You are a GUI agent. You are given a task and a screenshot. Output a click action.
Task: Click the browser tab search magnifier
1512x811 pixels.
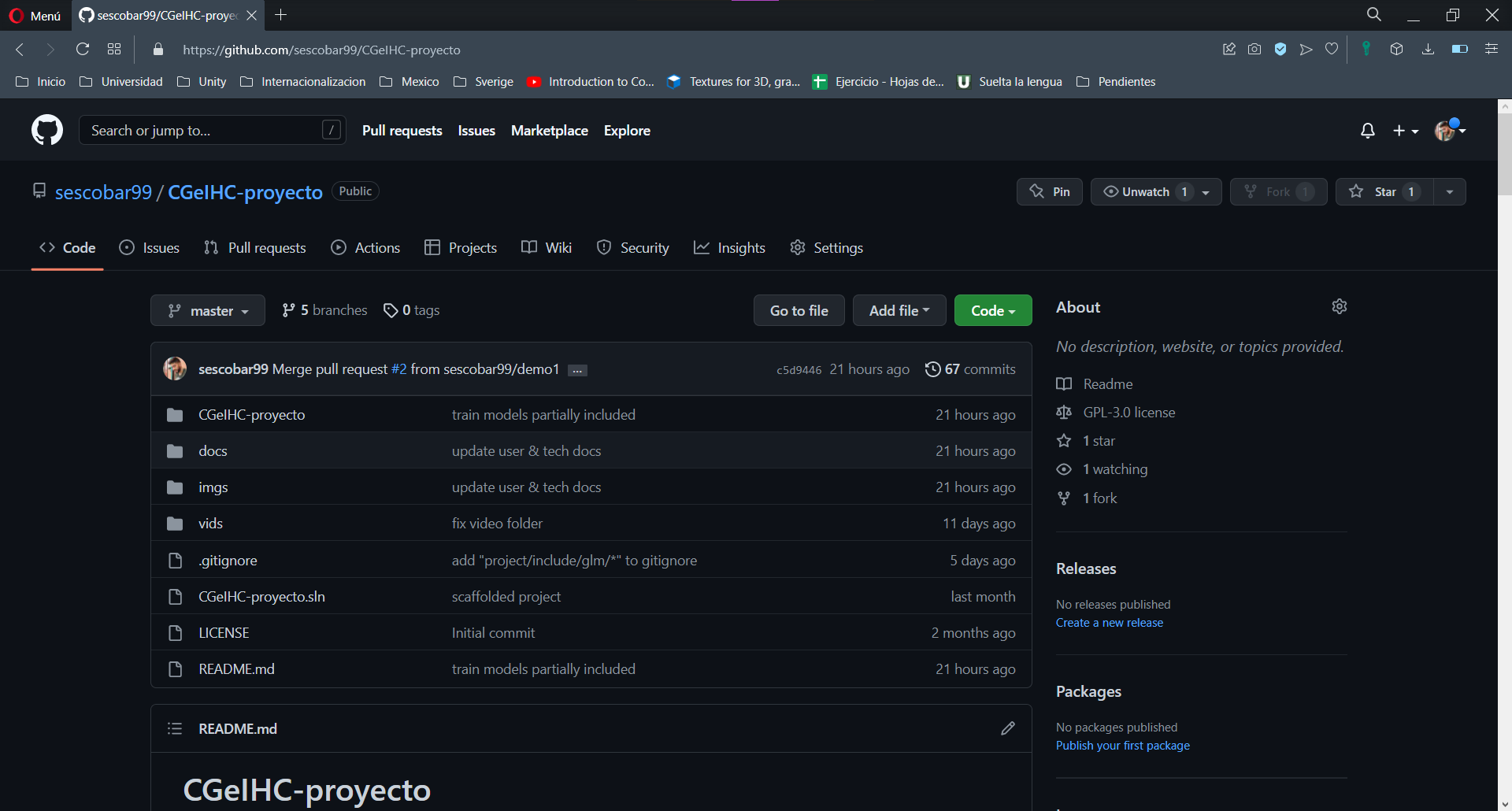[x=1374, y=14]
